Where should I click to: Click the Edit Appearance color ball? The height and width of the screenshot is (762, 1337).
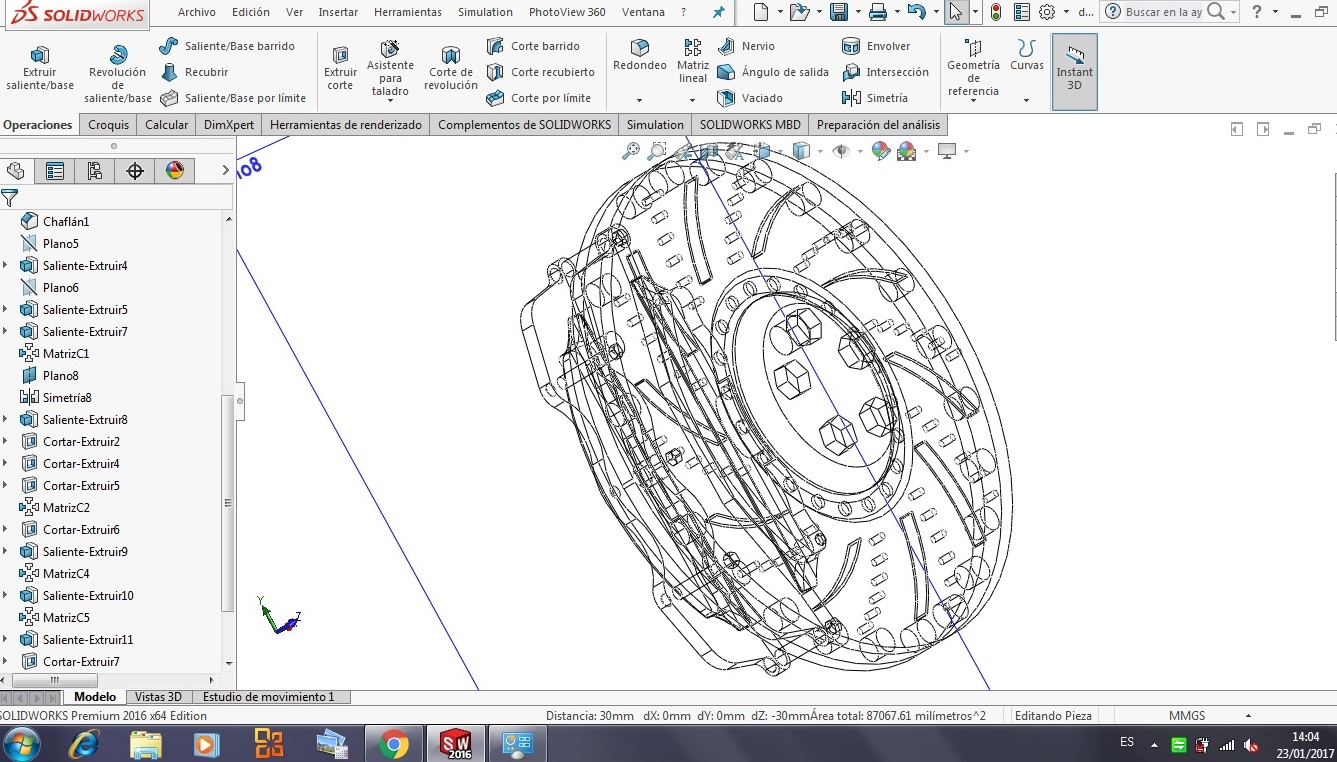[881, 151]
